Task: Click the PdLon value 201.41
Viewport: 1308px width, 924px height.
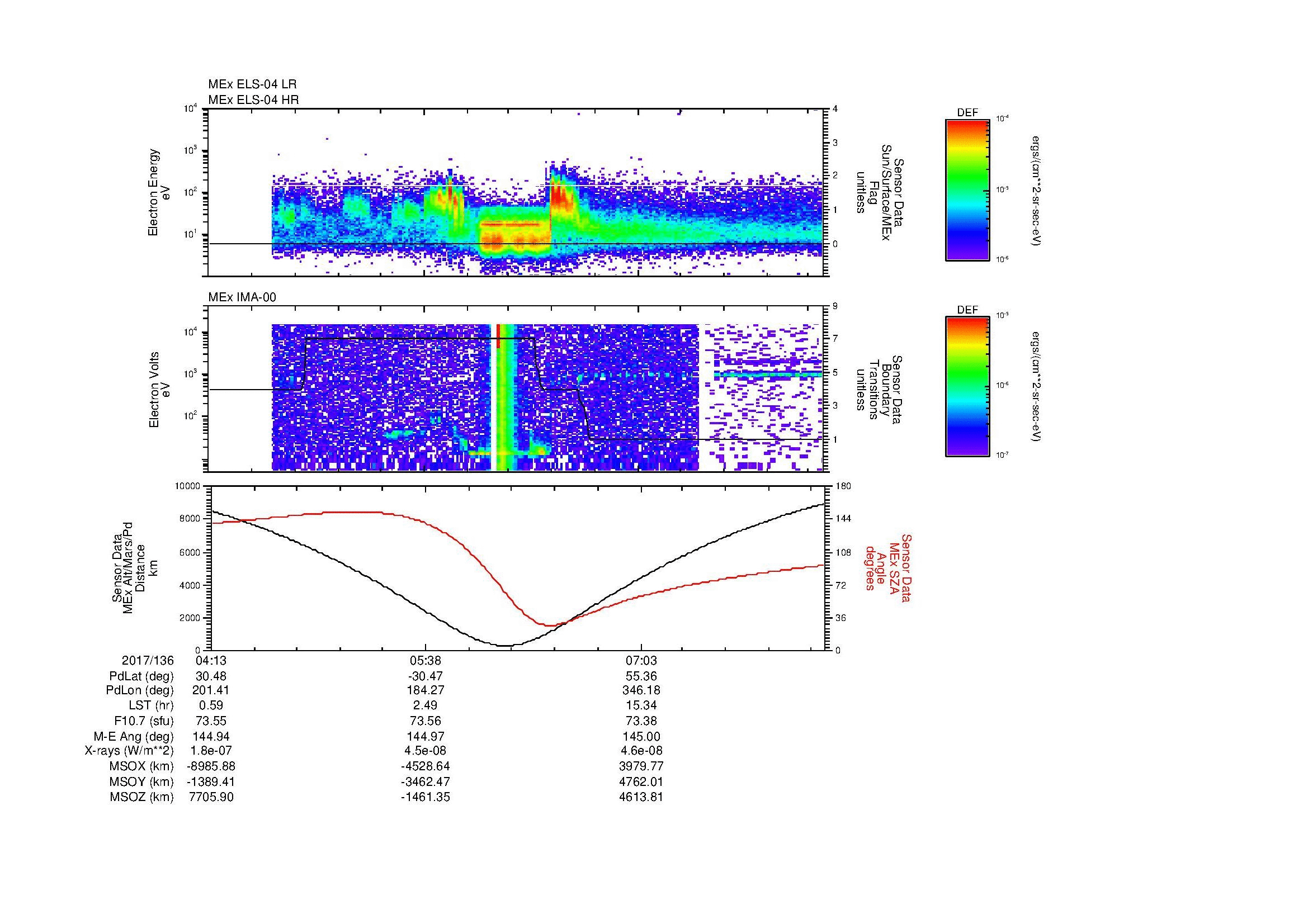Action: (x=211, y=690)
